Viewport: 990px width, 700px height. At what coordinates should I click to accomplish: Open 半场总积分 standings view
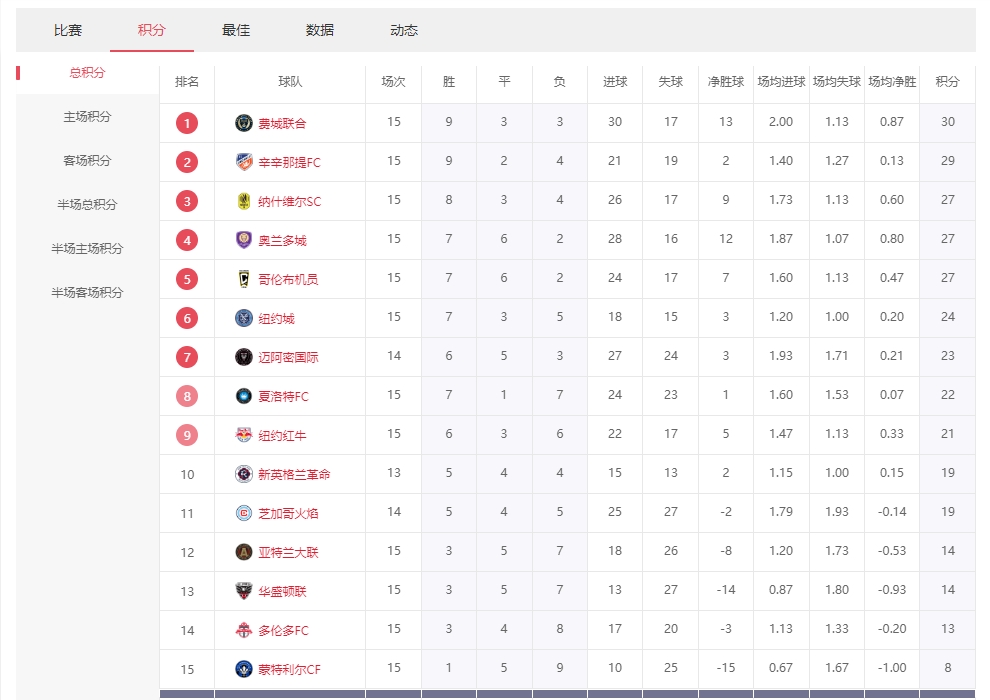point(87,205)
